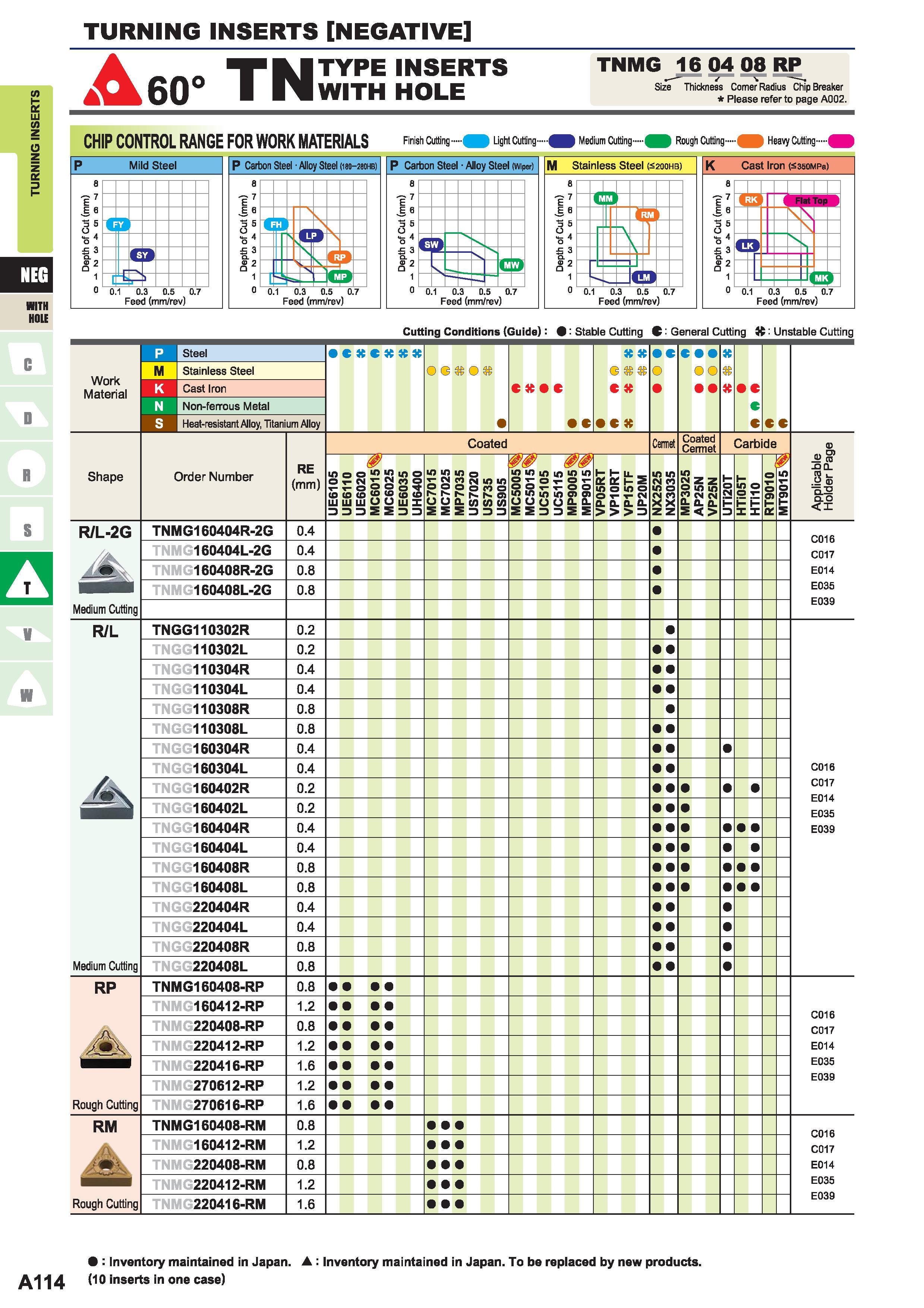Click the FY label in Mild Steel chart
The width and height of the screenshot is (924, 1308).
(118, 224)
